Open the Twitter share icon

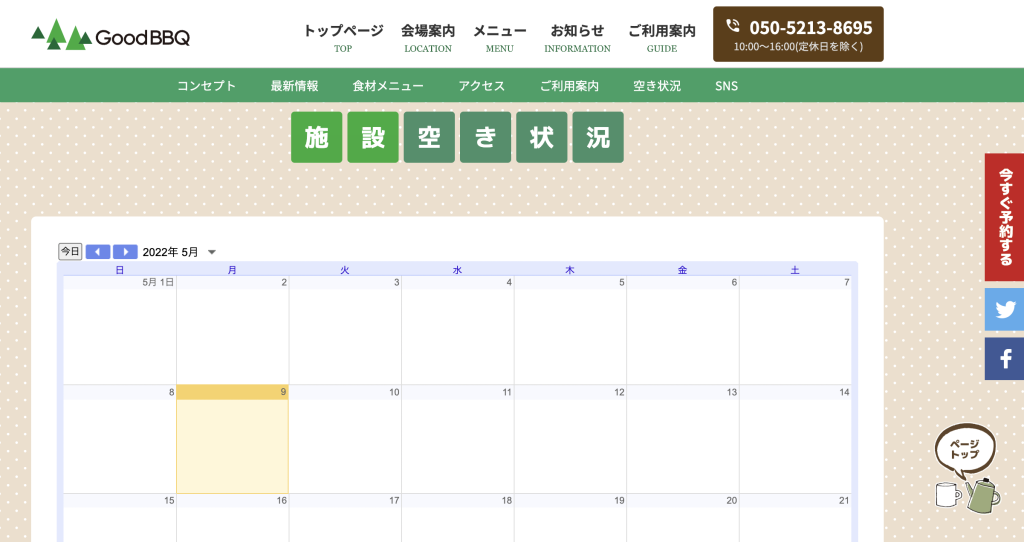tap(1004, 309)
